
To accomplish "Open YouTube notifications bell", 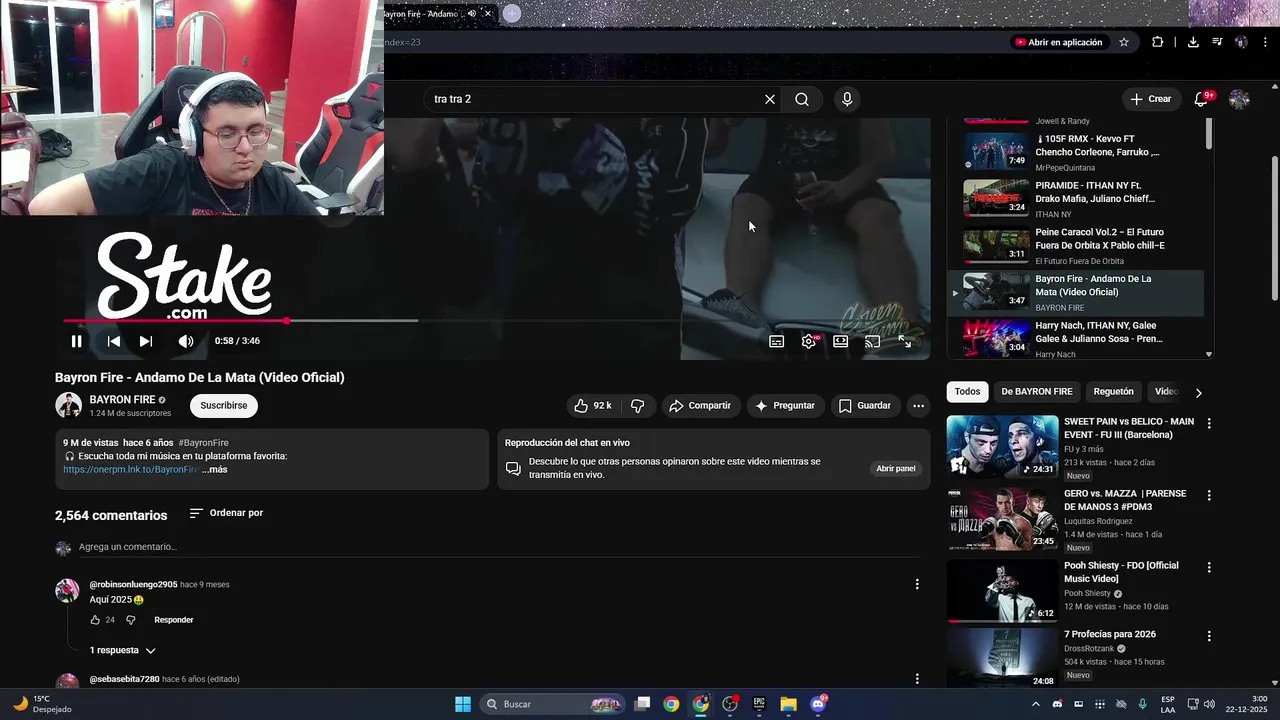I will pyautogui.click(x=1202, y=99).
